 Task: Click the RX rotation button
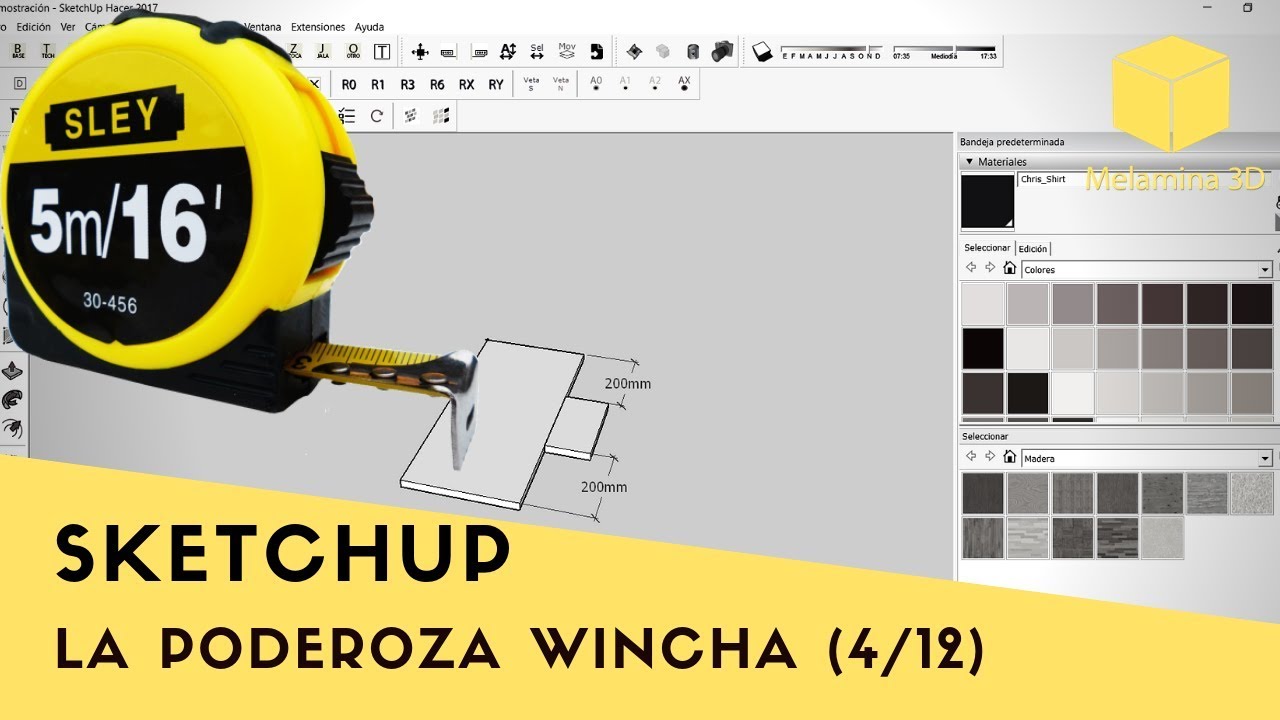point(467,85)
